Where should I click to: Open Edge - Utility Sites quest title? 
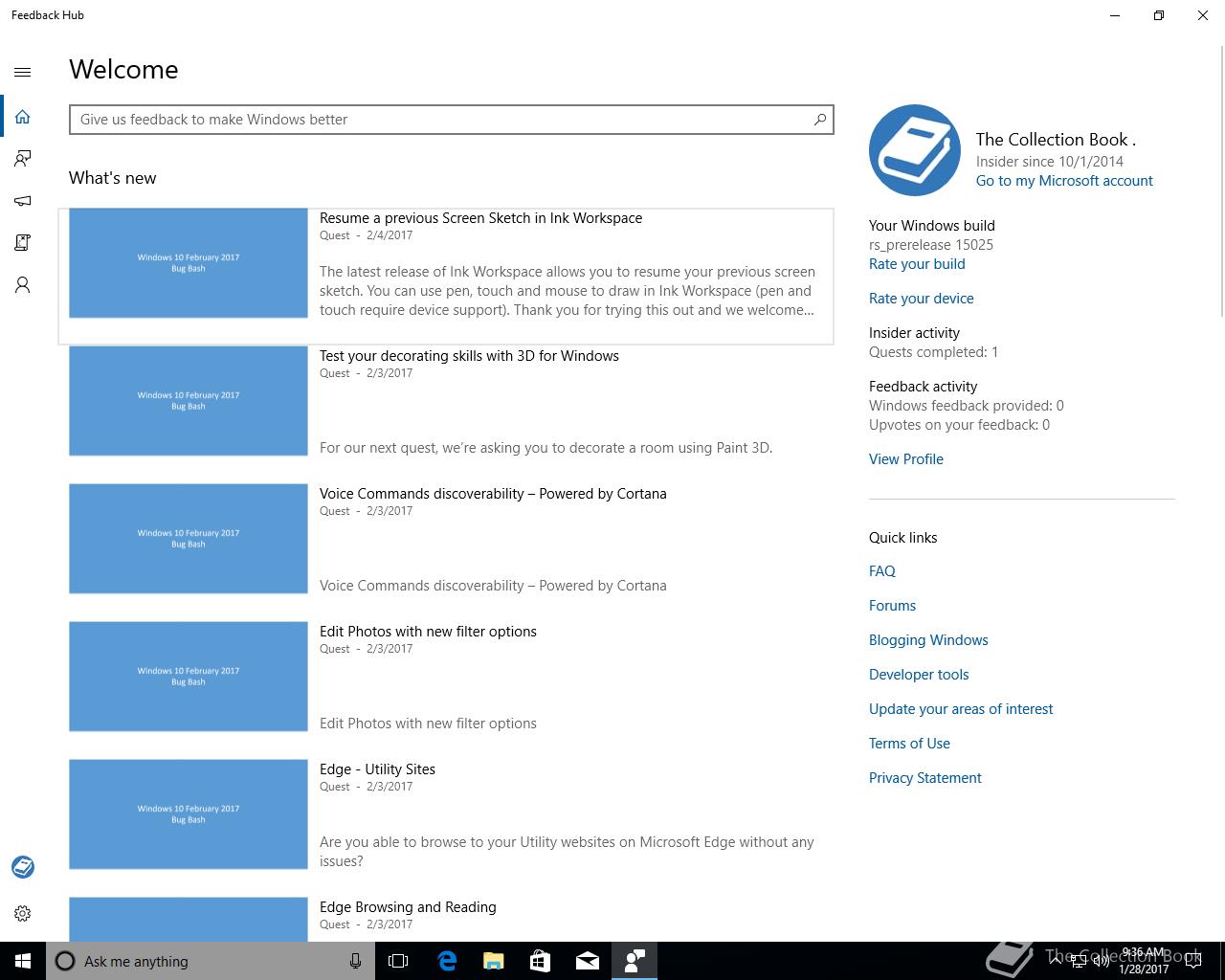[377, 769]
